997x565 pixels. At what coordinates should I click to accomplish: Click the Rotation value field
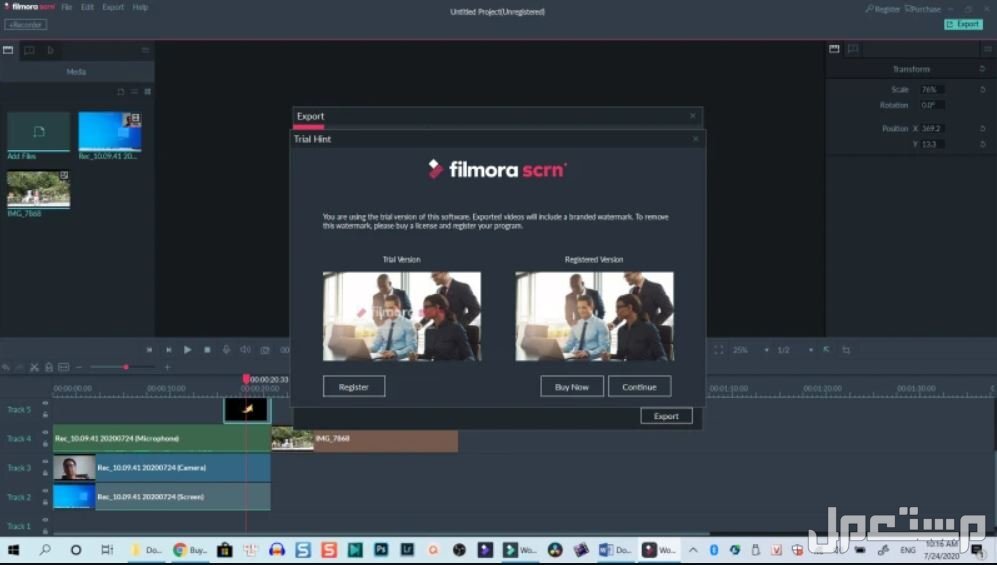(x=932, y=105)
